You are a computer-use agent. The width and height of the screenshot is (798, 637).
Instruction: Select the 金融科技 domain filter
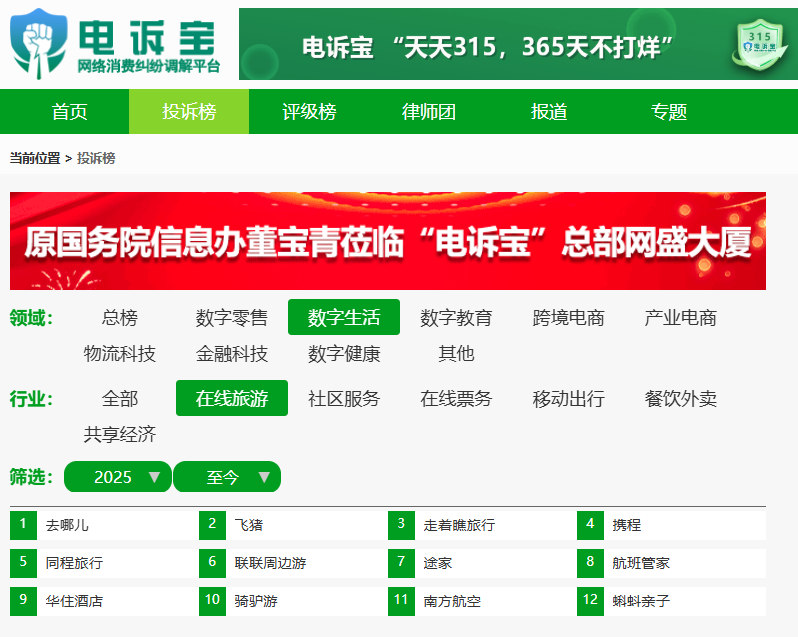point(232,353)
